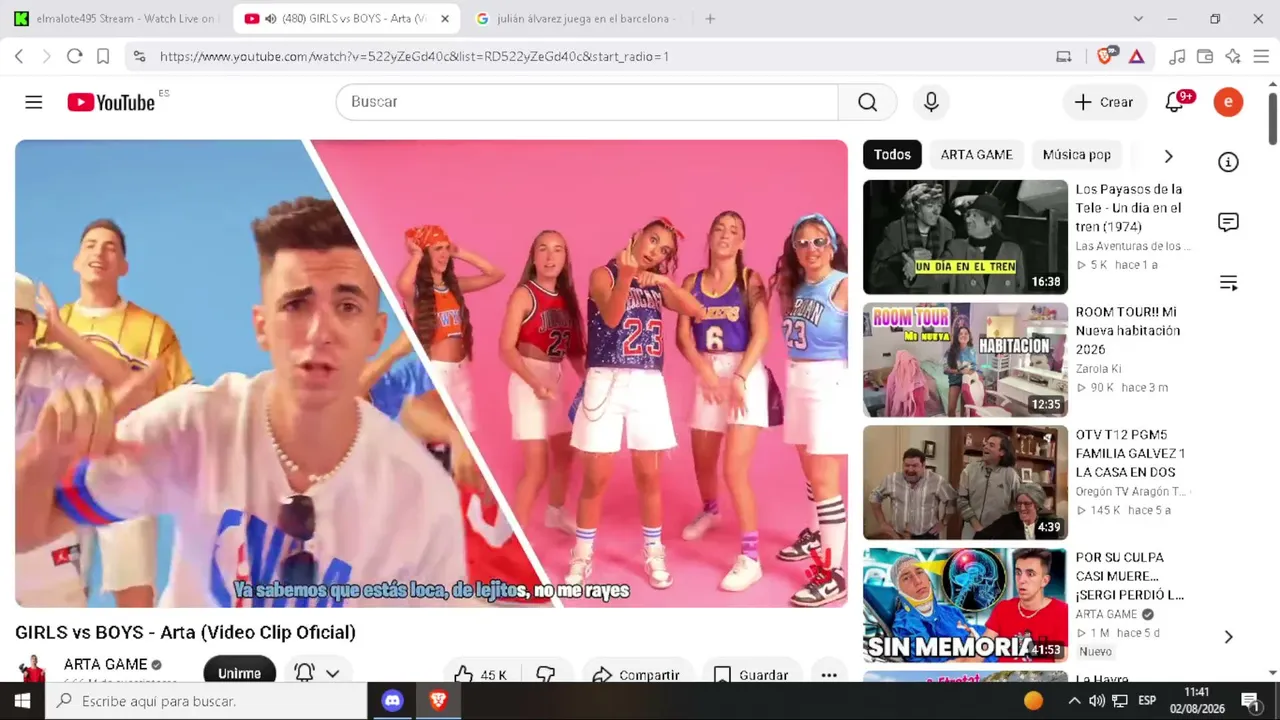
Task: Click the Windows taskbar search box
Action: coord(206,701)
